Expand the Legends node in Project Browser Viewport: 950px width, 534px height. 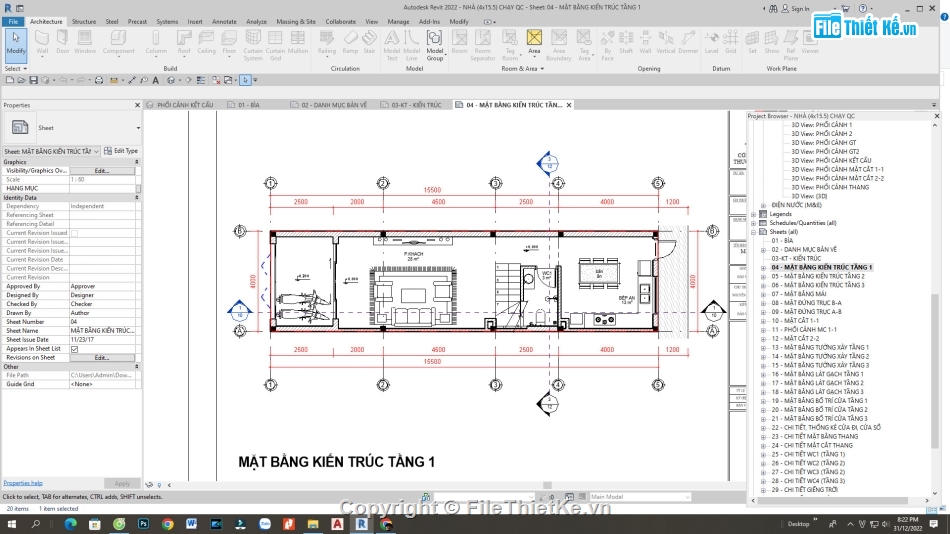pyautogui.click(x=754, y=214)
